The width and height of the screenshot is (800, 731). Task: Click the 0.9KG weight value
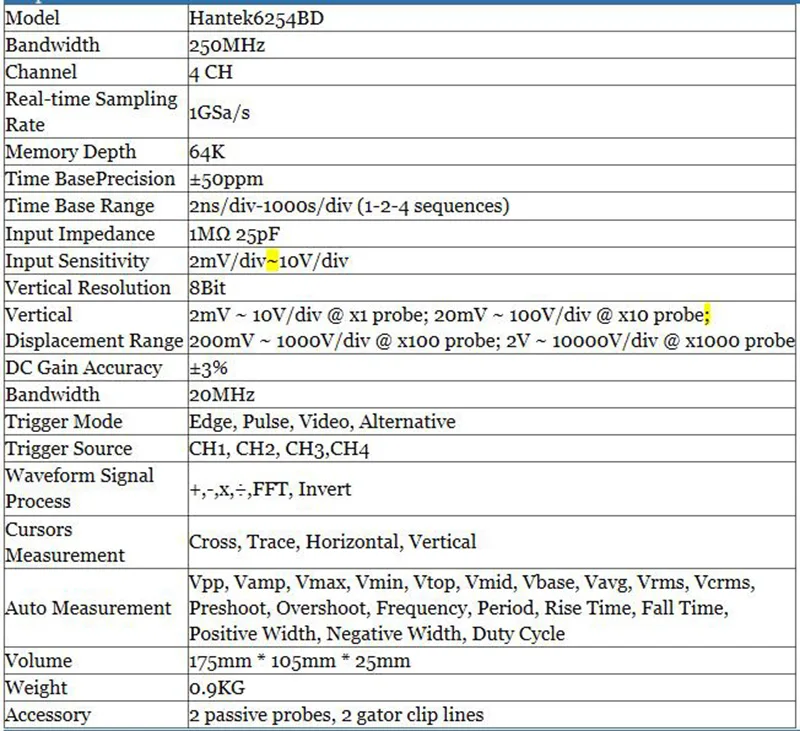click(x=217, y=688)
